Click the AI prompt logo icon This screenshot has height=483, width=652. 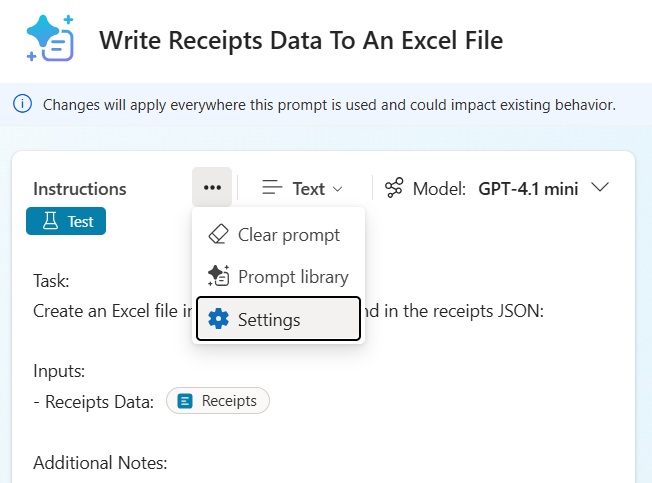tap(50, 40)
